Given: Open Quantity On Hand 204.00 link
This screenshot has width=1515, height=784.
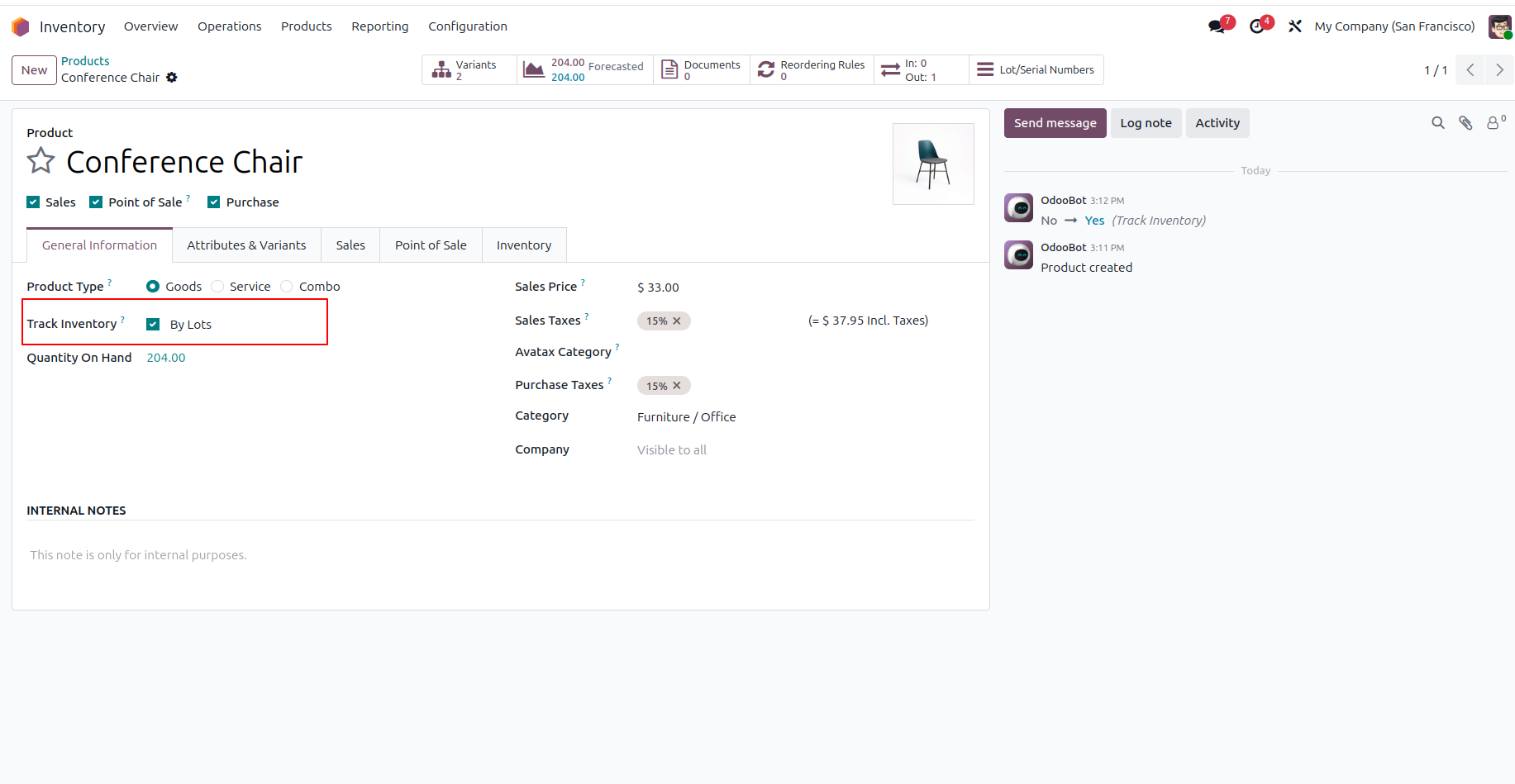Looking at the screenshot, I should click(166, 358).
